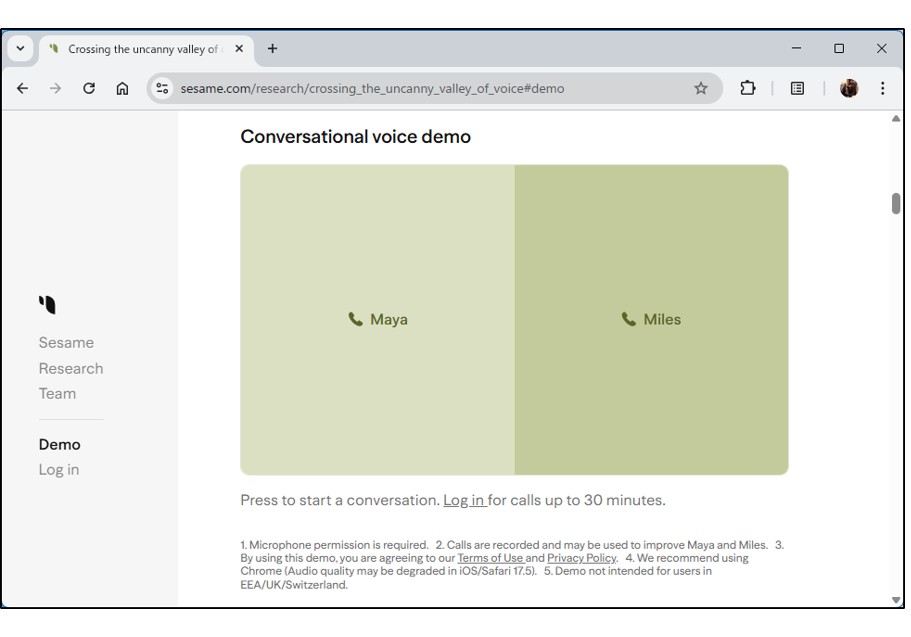Open a new tab with plus button
The image size is (911, 637).
[272, 48]
